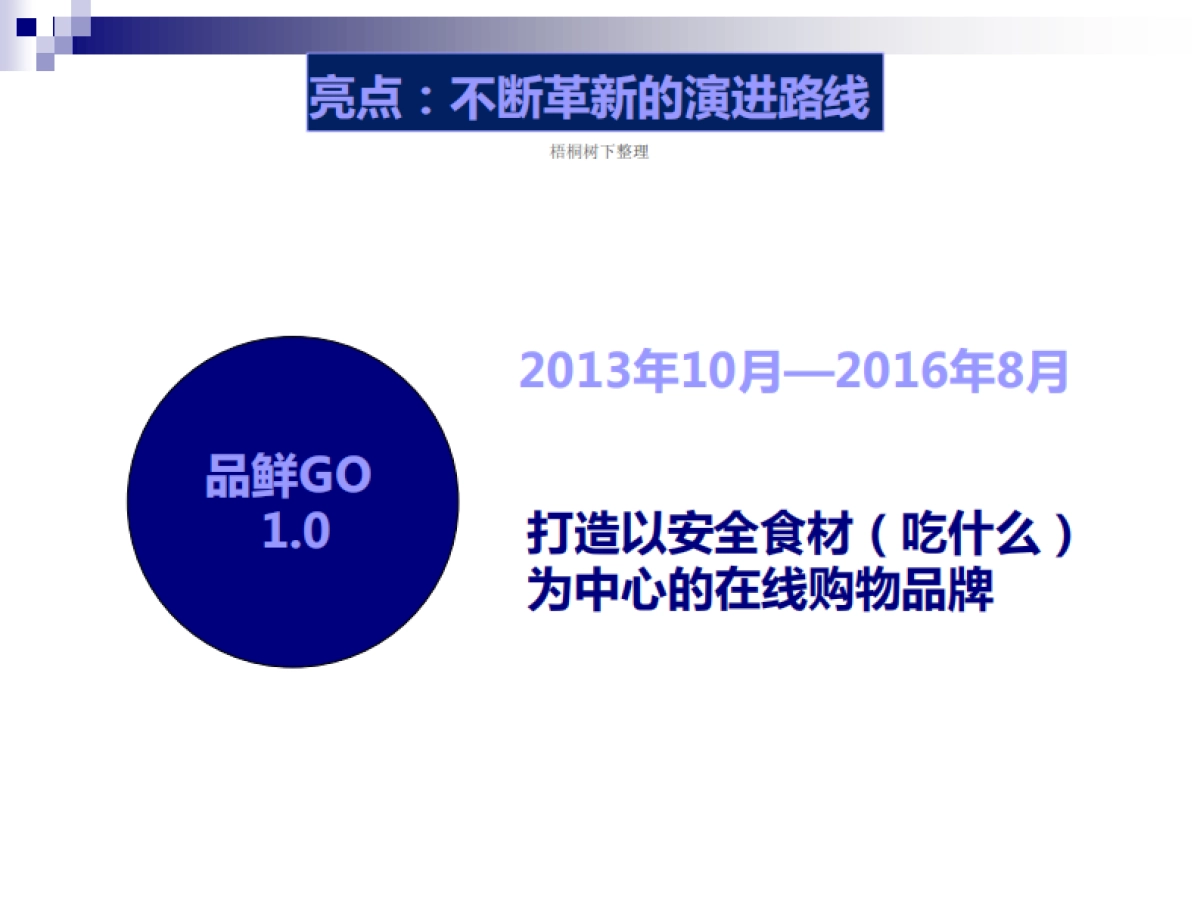Select the checkered square cluster upper-left
Screen dimensions: 1200x900
point(45,40)
